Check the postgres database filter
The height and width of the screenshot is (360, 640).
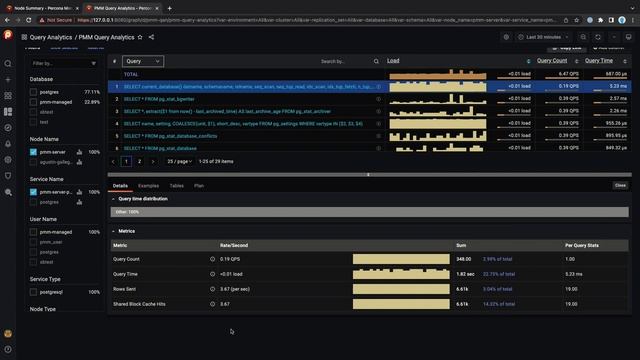pyautogui.click(x=33, y=92)
